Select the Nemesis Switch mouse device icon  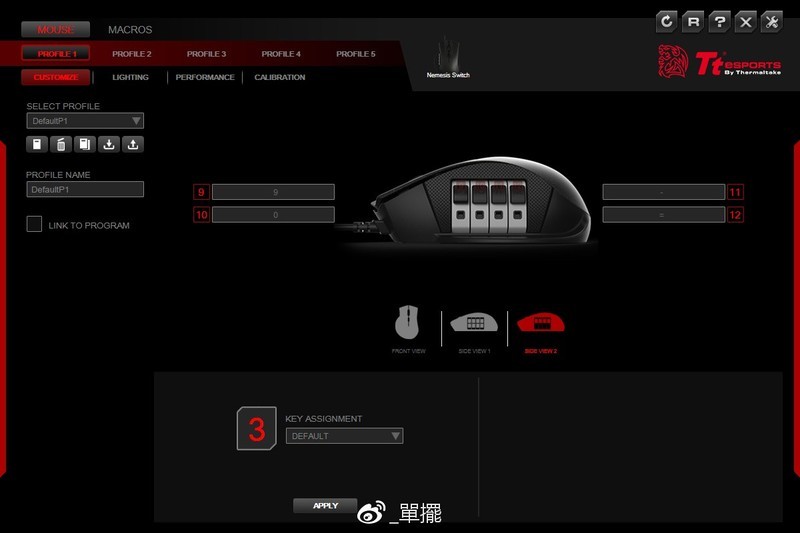[x=448, y=57]
